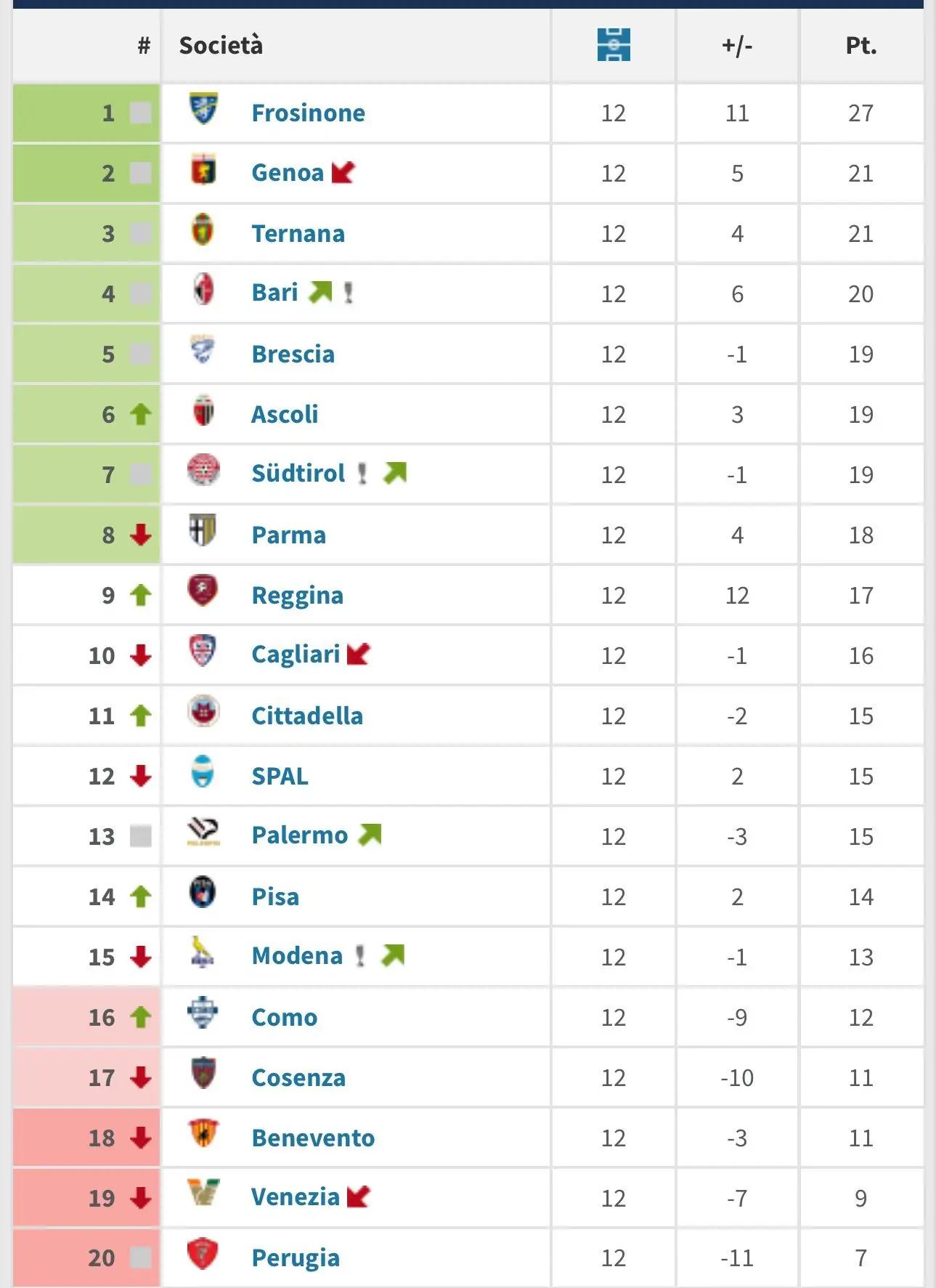Click the Palermo club crest icon
The height and width of the screenshot is (1288, 936).
click(203, 832)
